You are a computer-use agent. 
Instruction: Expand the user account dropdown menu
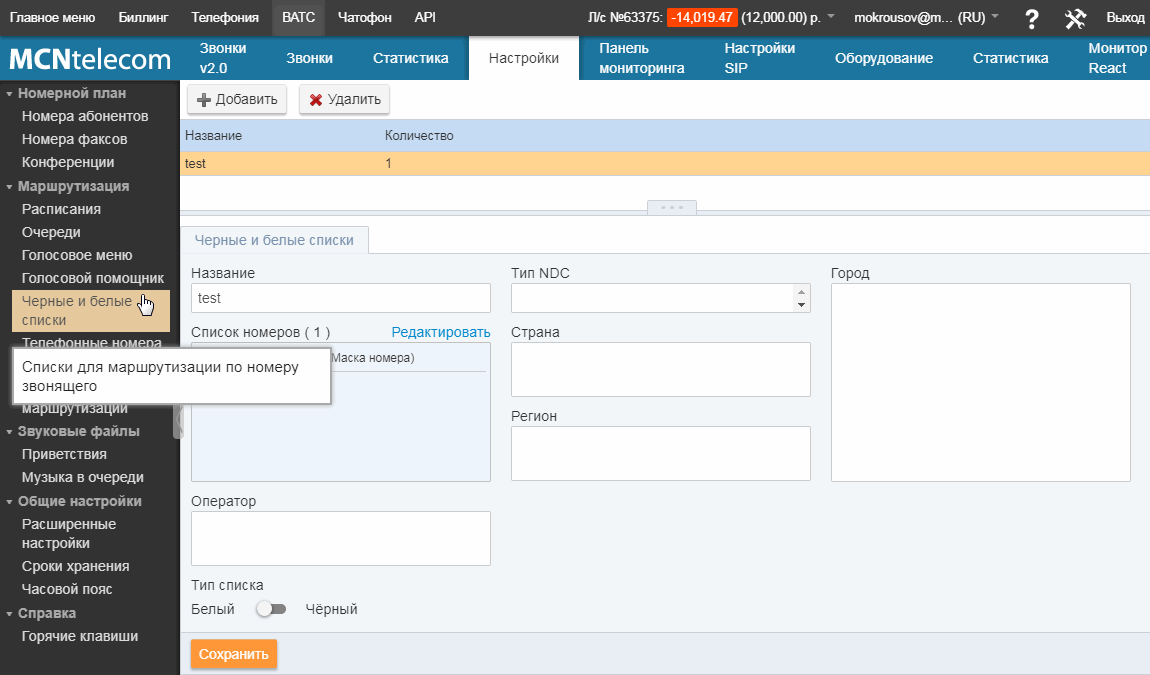click(995, 17)
